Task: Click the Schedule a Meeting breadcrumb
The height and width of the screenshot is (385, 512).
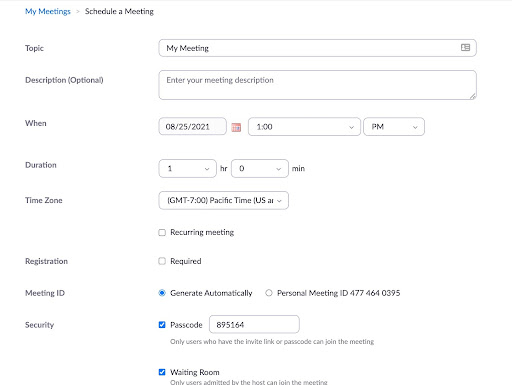Action: [x=119, y=11]
